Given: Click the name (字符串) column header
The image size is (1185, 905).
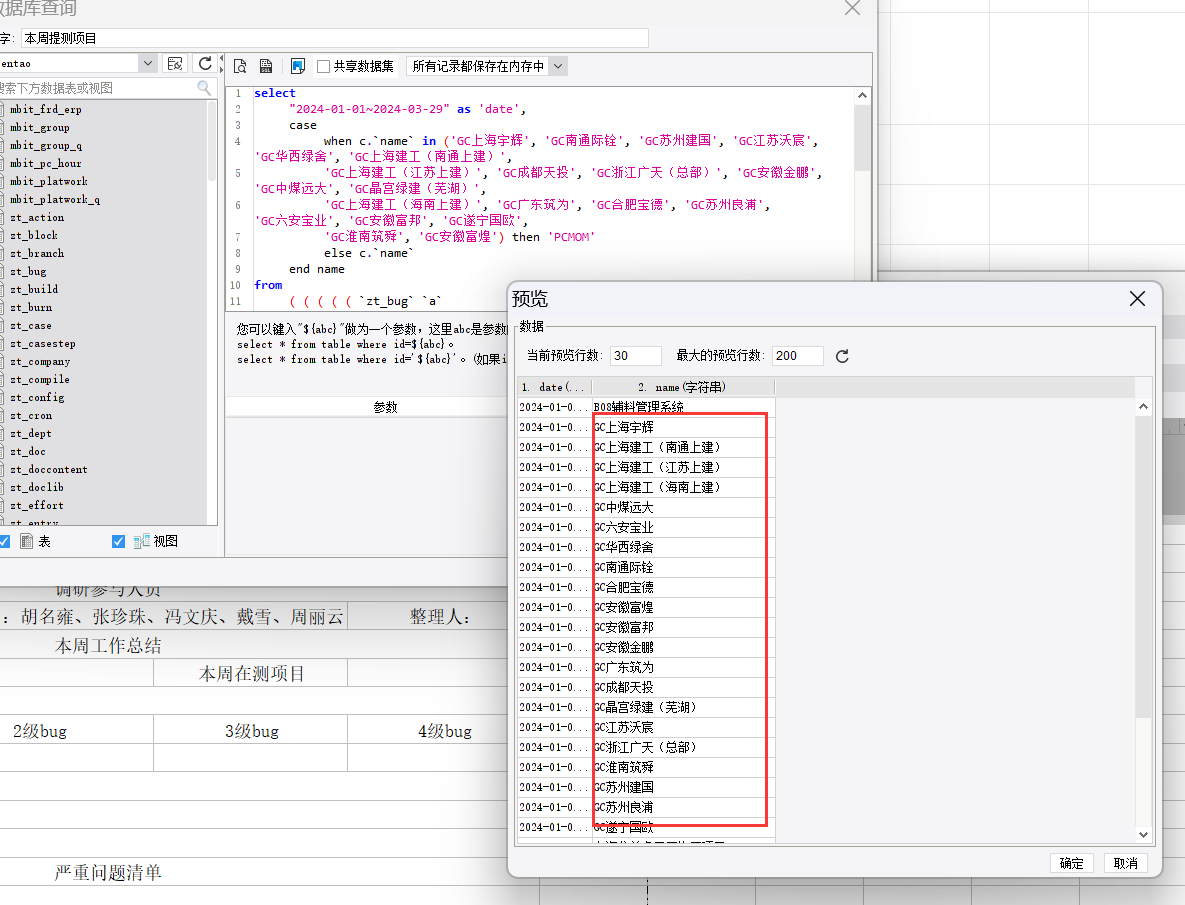Looking at the screenshot, I should [683, 387].
